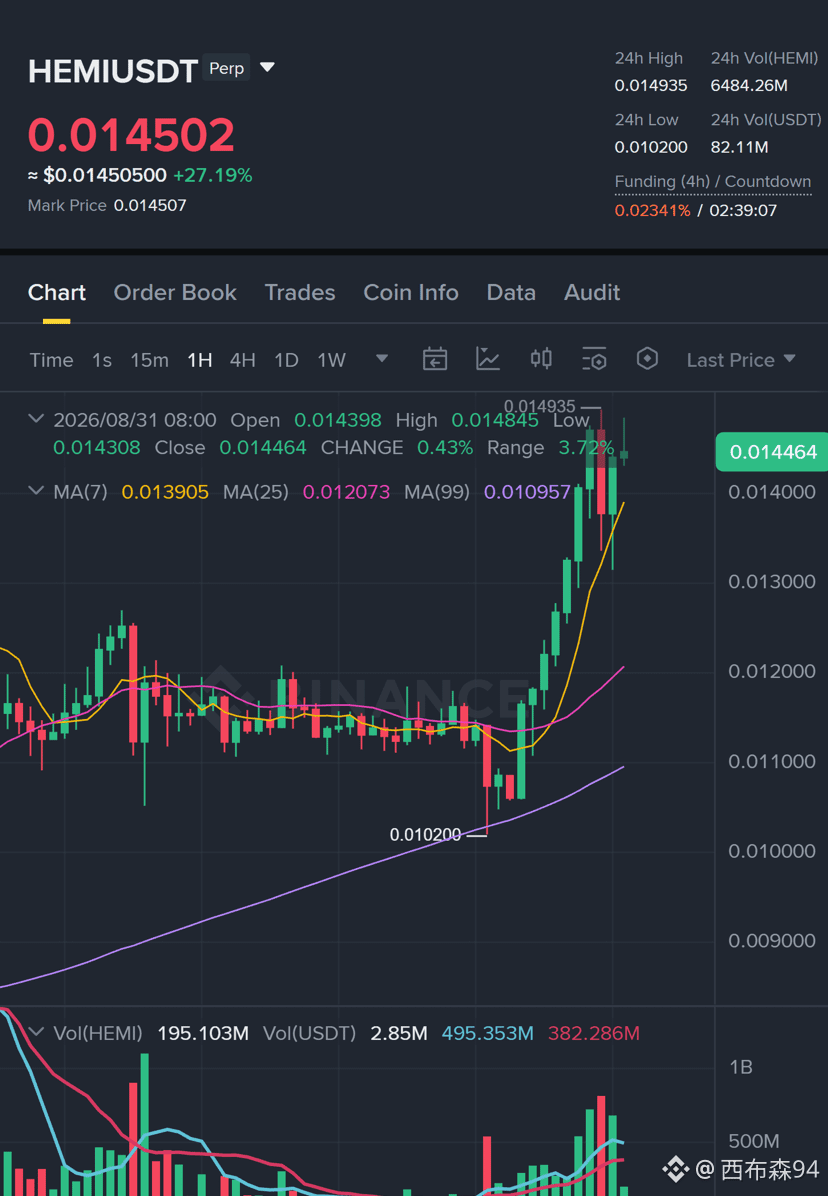This screenshot has height=1196, width=828.
Task: Open the Data tab
Action: click(x=511, y=293)
